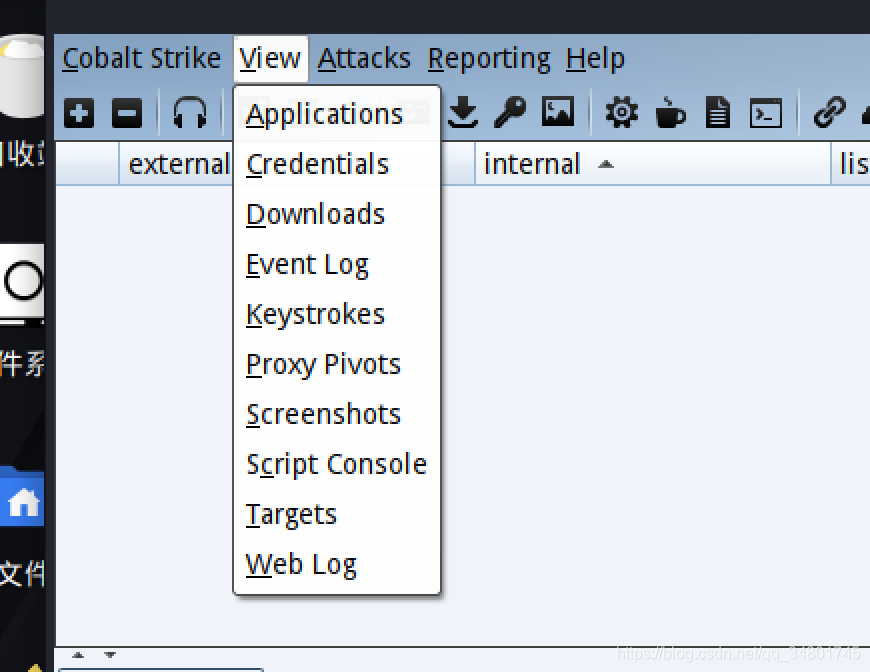Open Listeners via the headphones icon
870x672 pixels.
point(190,113)
